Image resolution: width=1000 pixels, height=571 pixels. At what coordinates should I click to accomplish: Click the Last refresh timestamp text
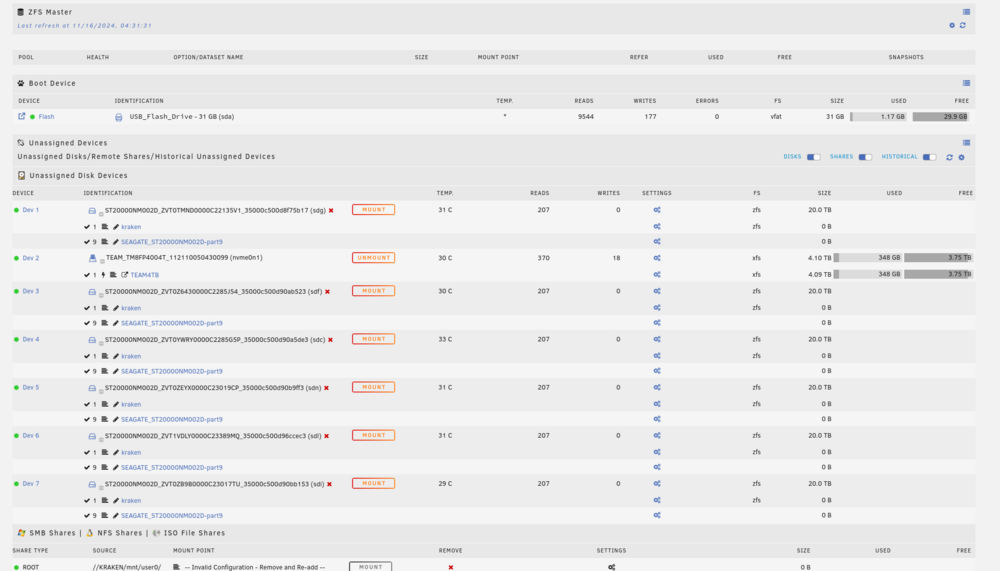(84, 26)
